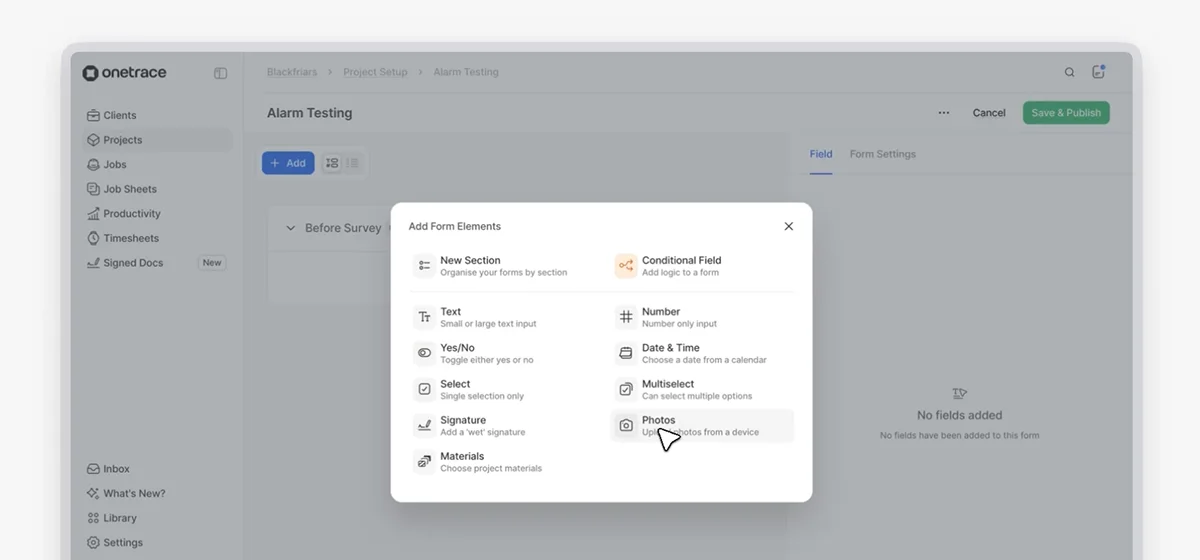Click 'Small or large text input' description

489,324
